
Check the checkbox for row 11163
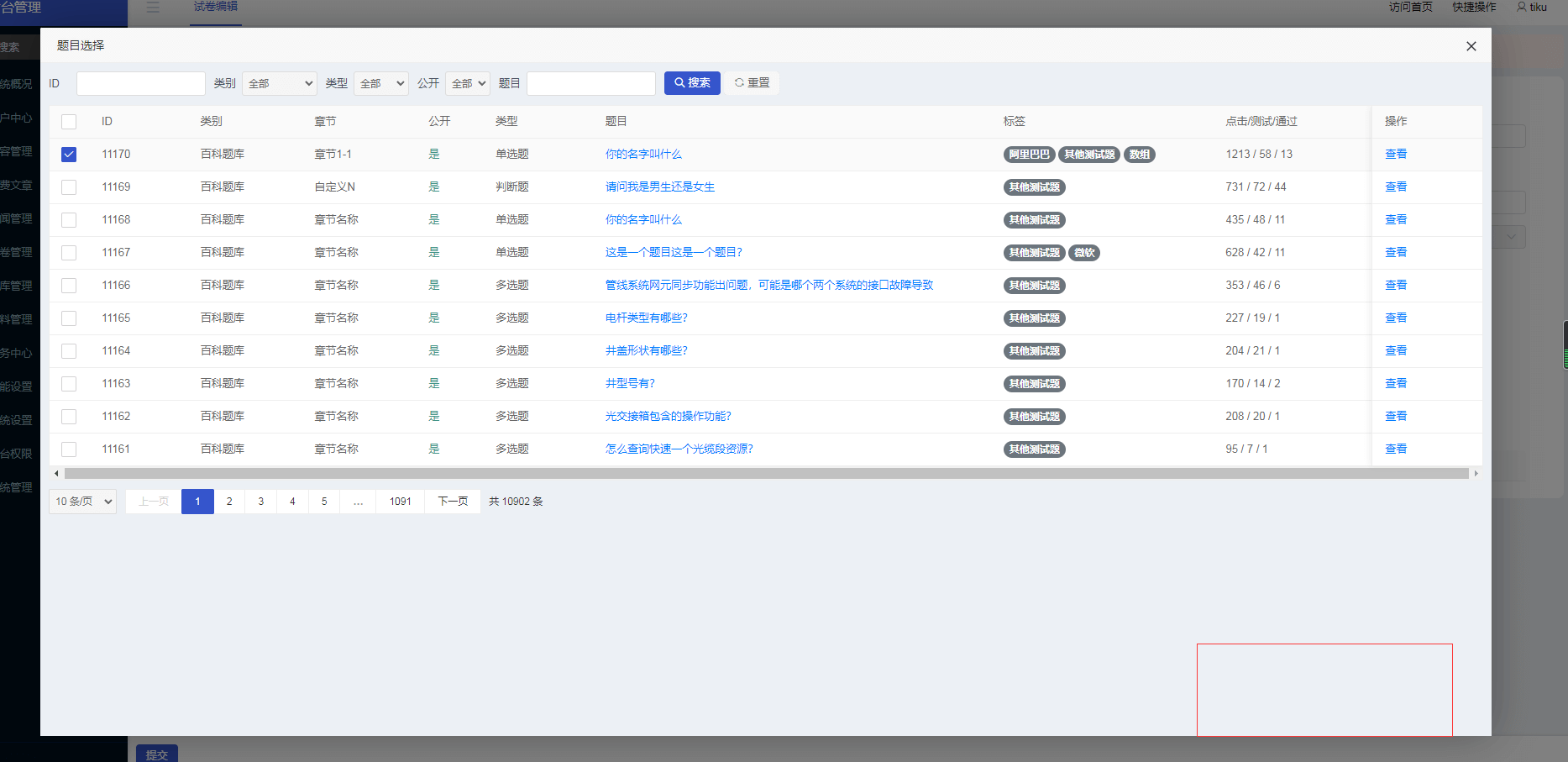(69, 384)
